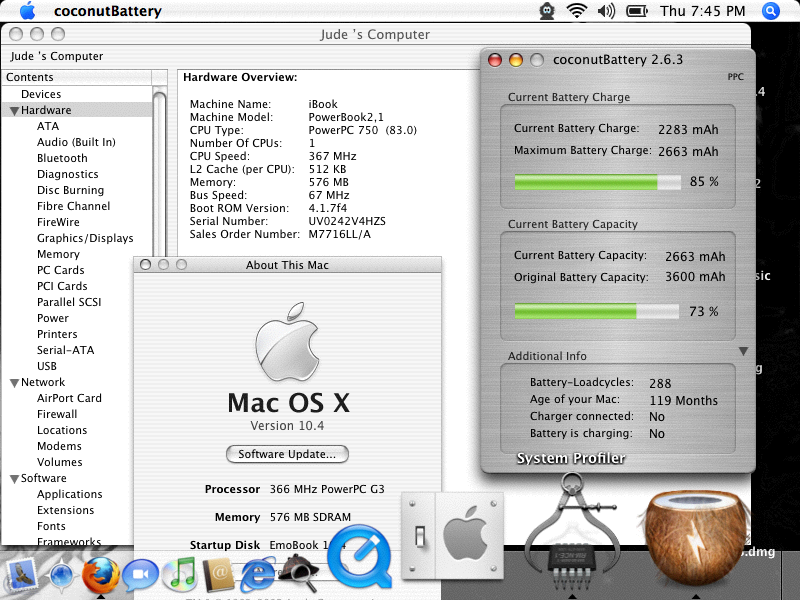Viewport: 800px width, 600px height.
Task: Select PC Cards item
Action: click(x=61, y=270)
